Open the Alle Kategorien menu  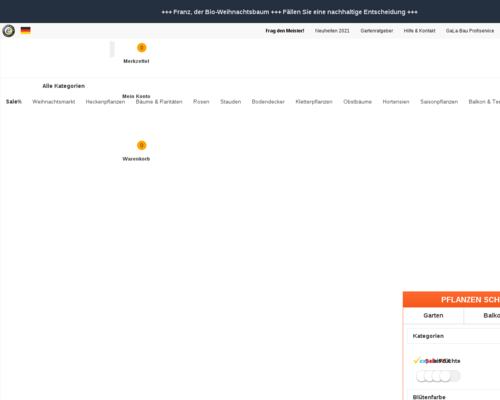click(63, 86)
